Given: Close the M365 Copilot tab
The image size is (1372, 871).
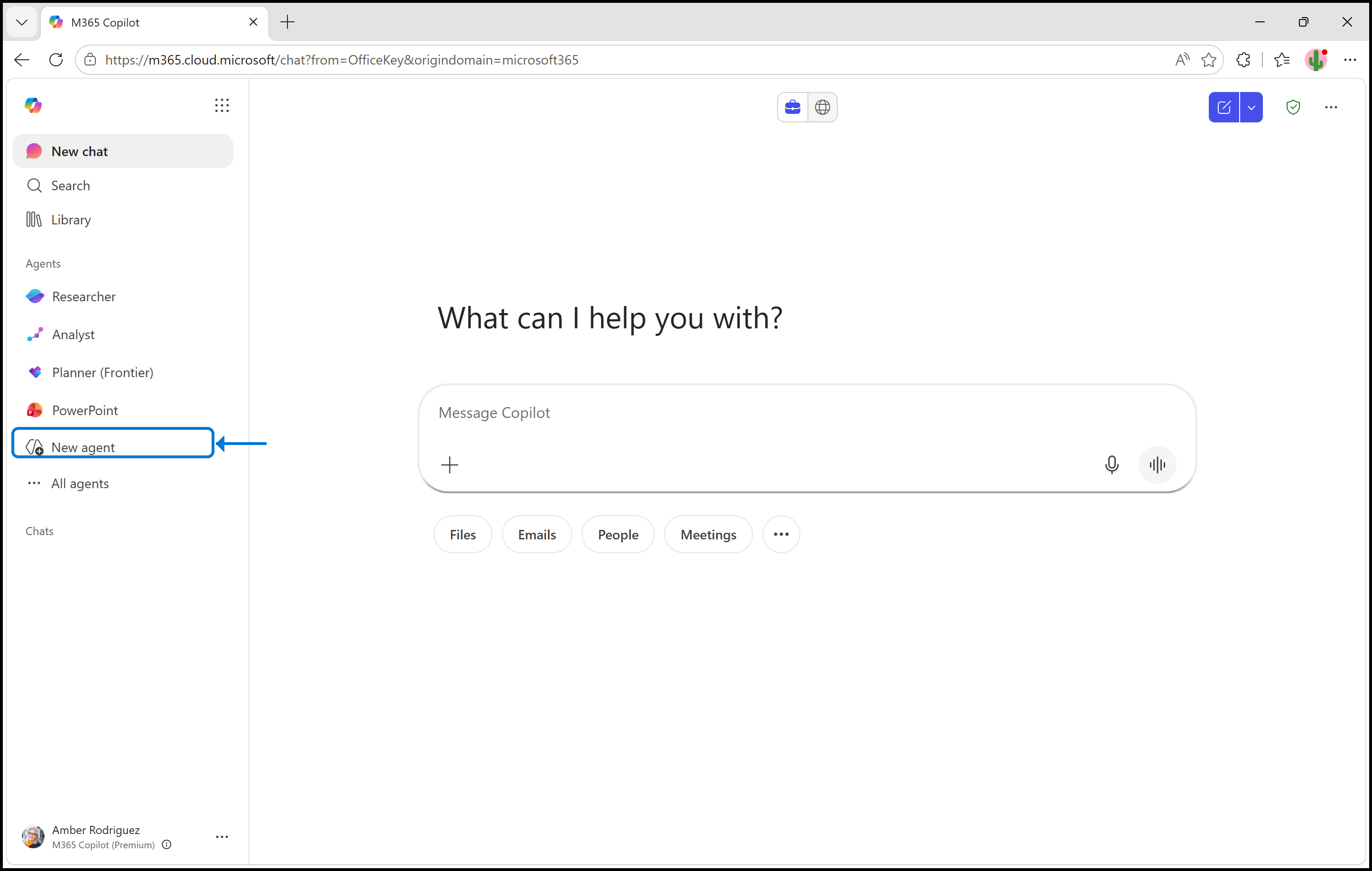Looking at the screenshot, I should (253, 22).
